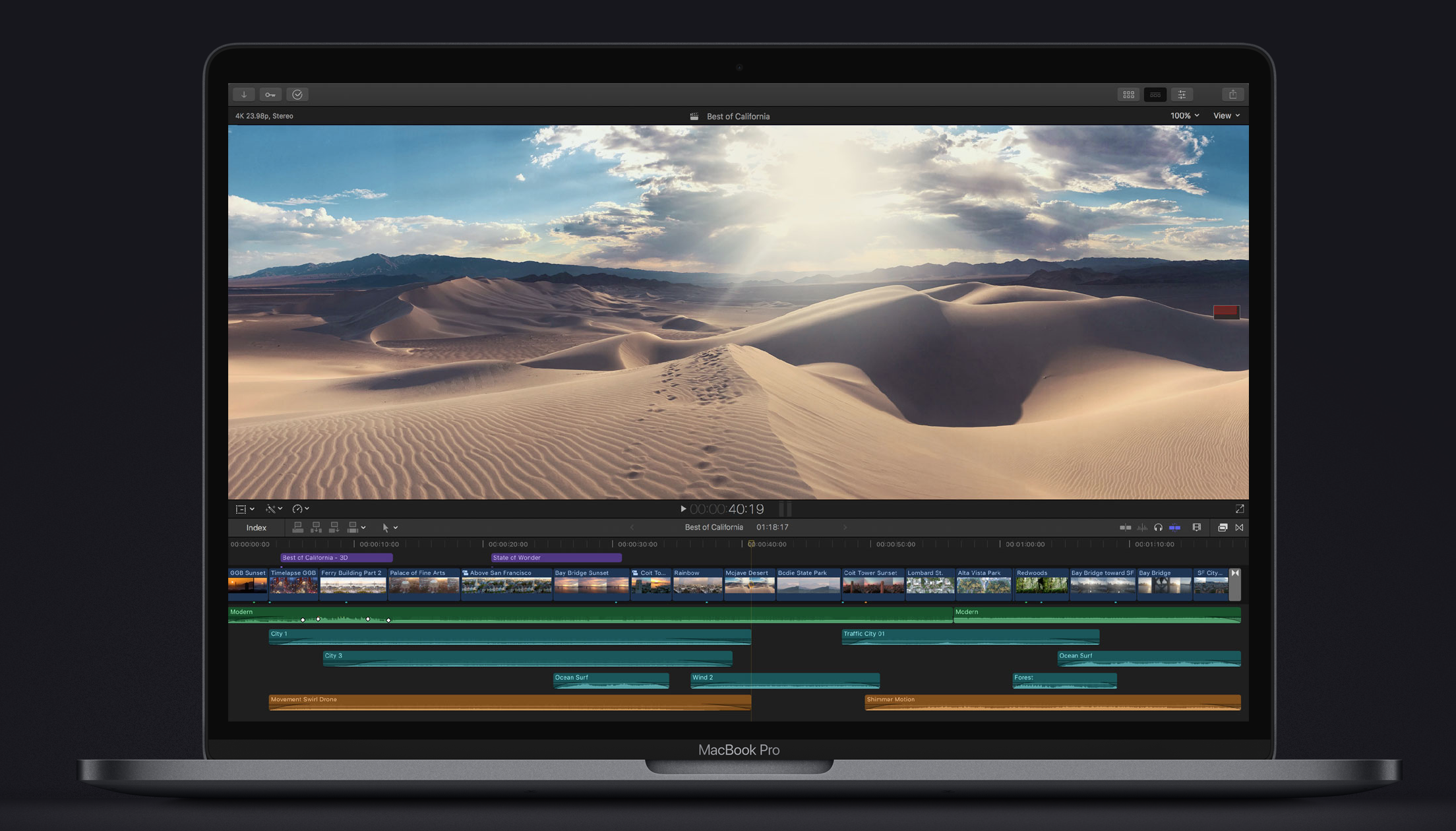Click the import media arrow icon

(244, 94)
